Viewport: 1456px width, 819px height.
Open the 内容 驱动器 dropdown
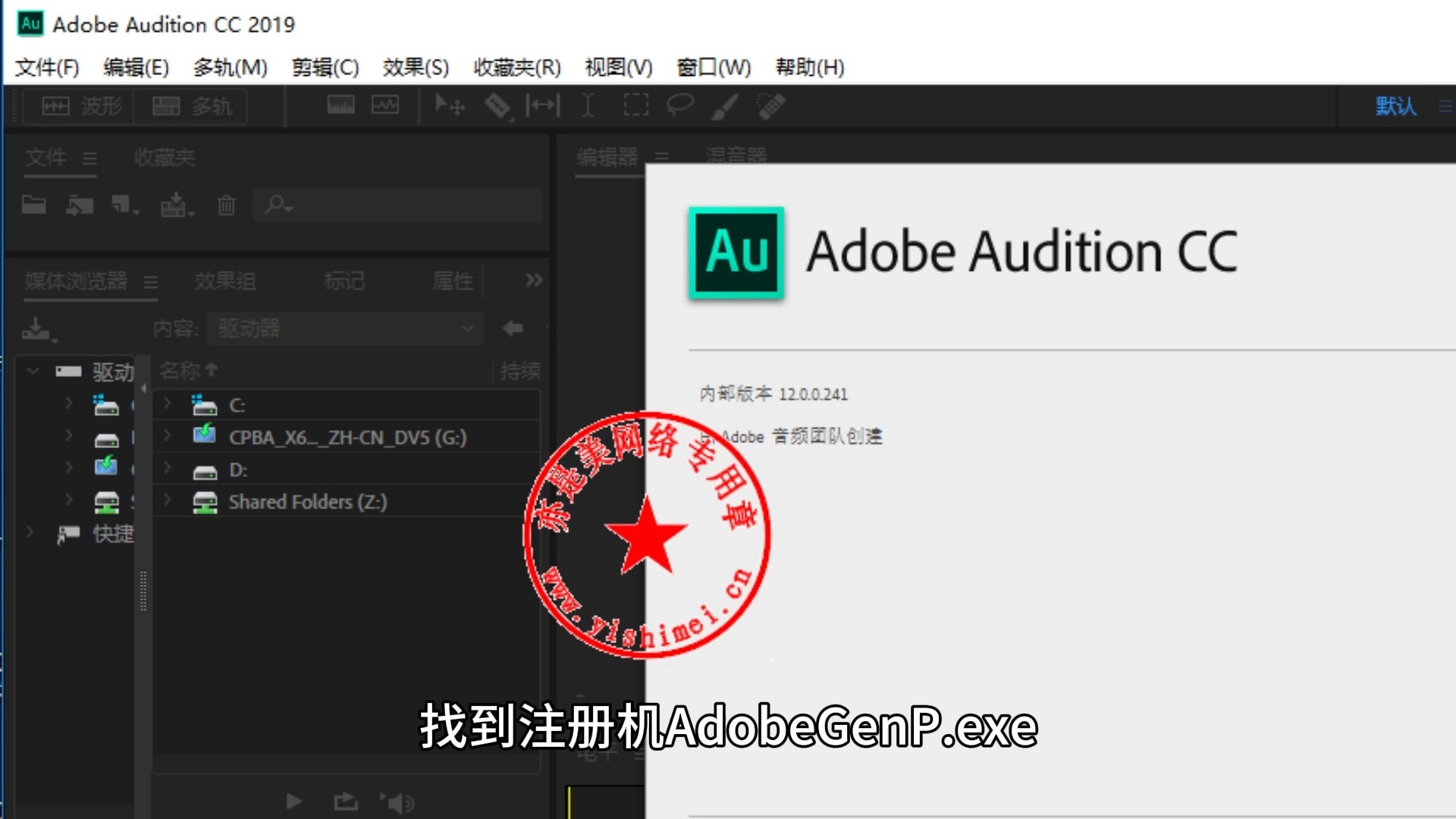[345, 329]
